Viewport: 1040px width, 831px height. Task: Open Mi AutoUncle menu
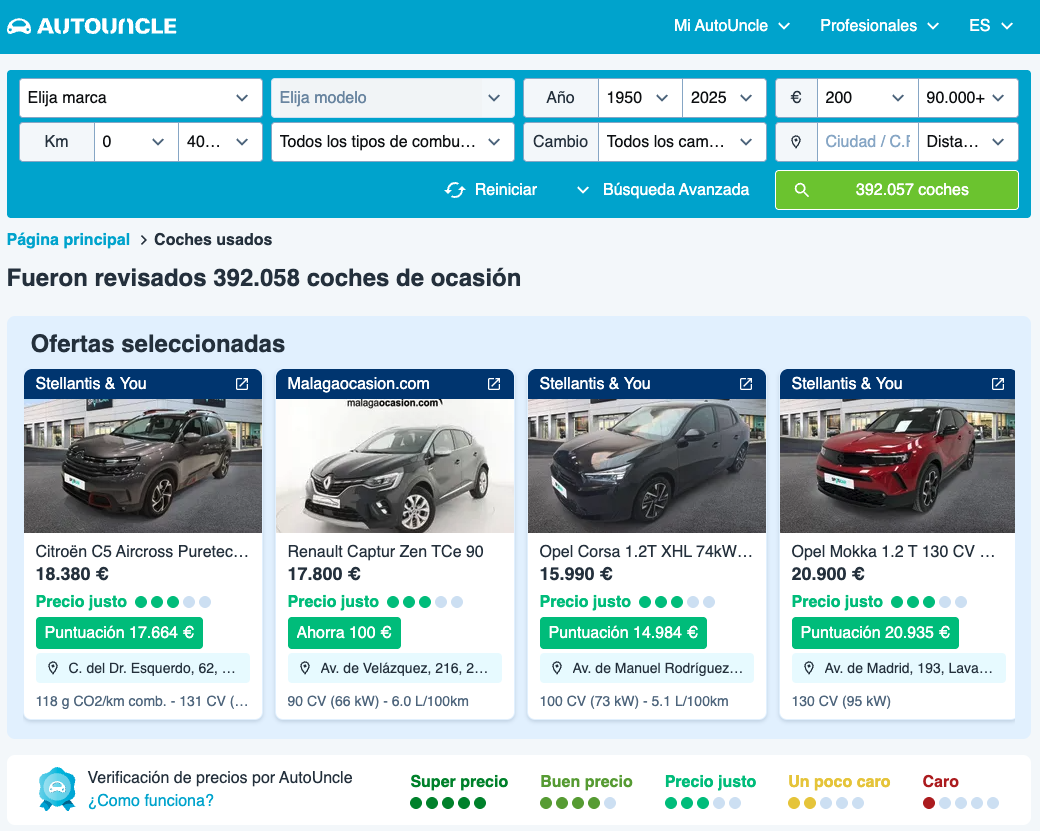pos(732,26)
